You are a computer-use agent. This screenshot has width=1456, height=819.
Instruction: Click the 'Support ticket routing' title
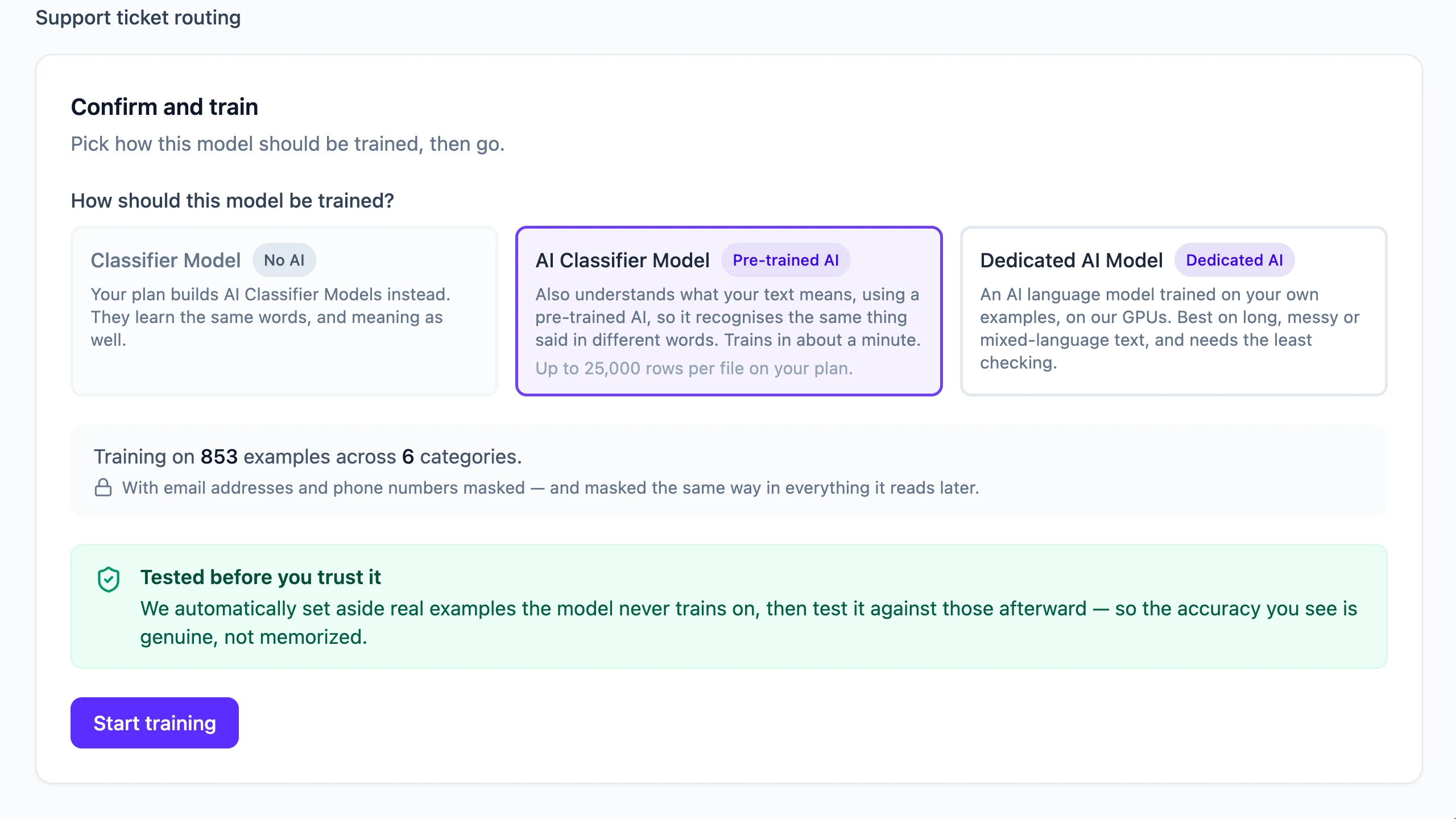click(x=138, y=18)
